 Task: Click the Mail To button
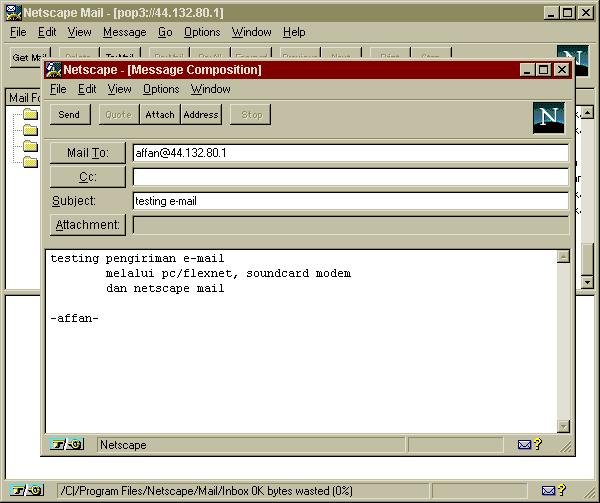88,153
